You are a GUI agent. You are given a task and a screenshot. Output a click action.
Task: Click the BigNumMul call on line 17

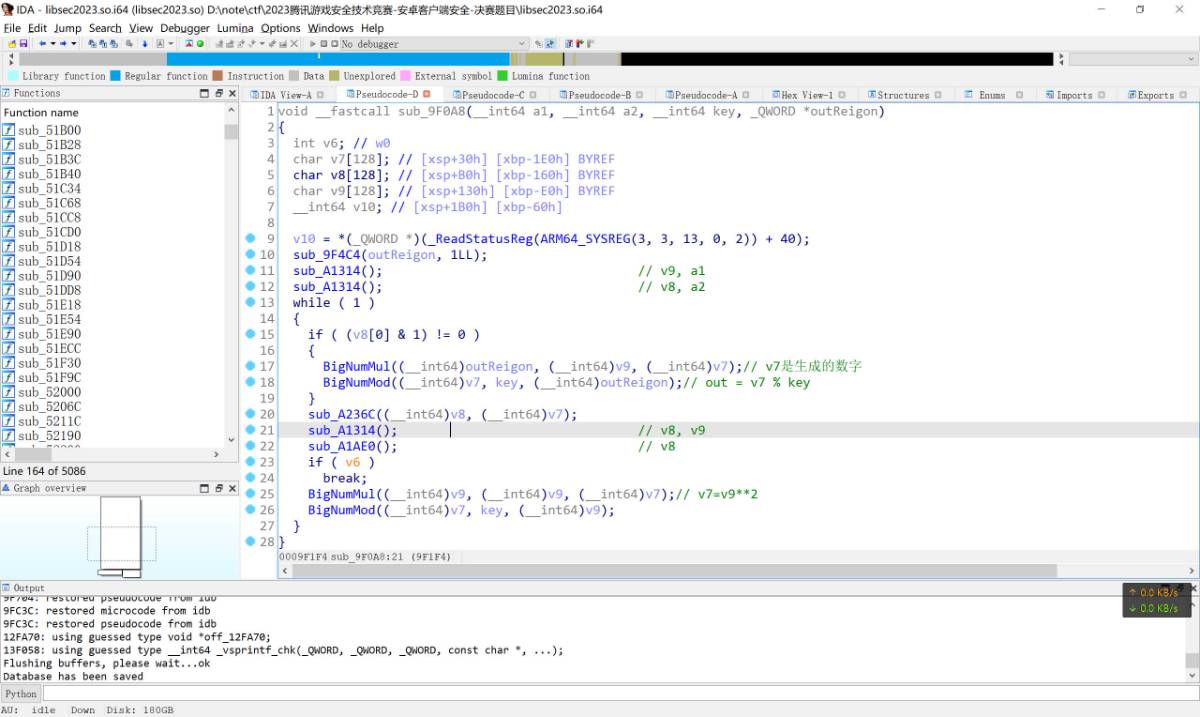pyautogui.click(x=356, y=366)
